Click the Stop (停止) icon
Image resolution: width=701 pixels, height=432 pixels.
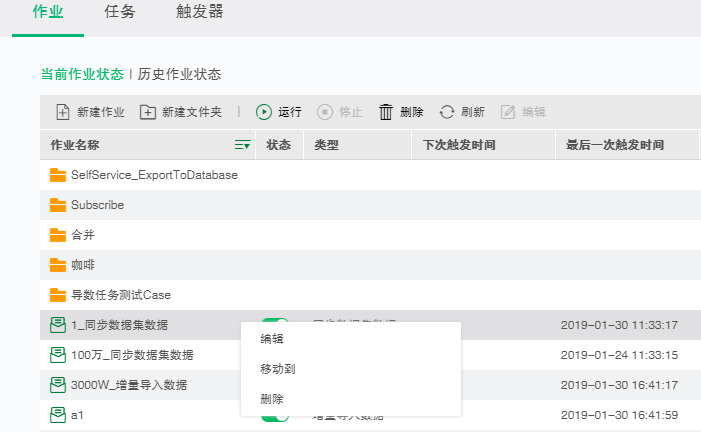(324, 112)
